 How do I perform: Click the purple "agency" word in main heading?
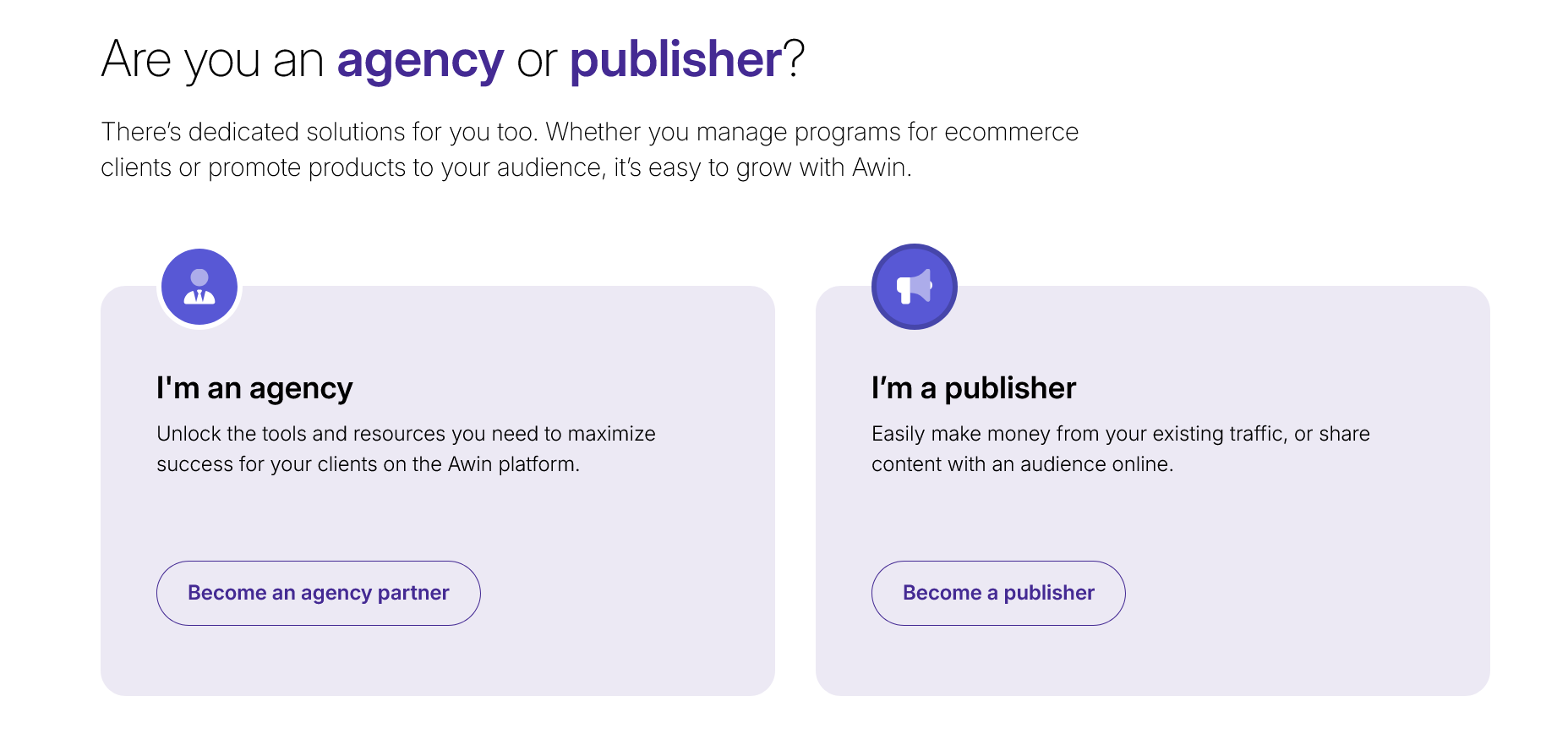click(x=420, y=60)
